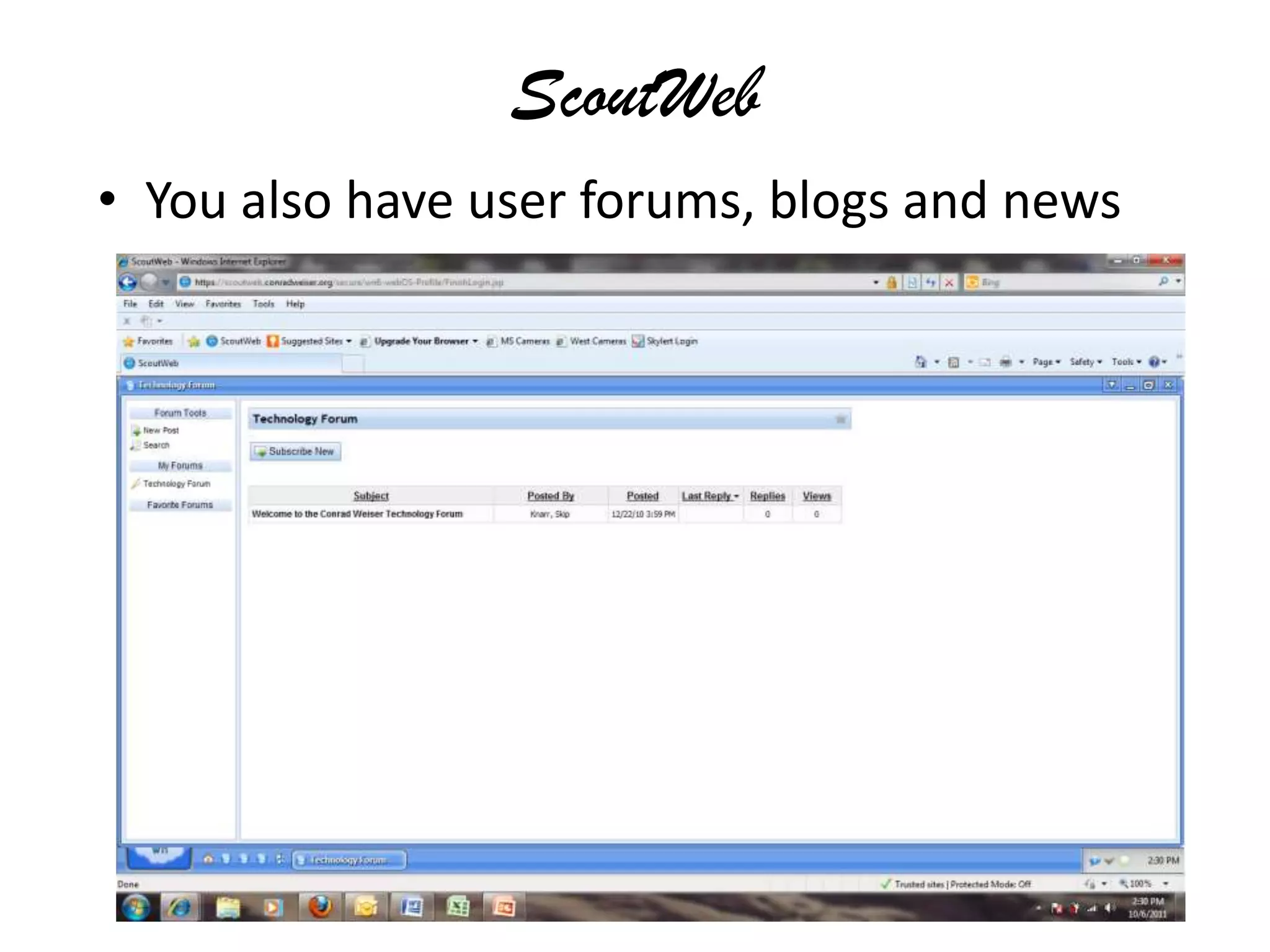Click the Compatibility View page icon

pos(912,283)
